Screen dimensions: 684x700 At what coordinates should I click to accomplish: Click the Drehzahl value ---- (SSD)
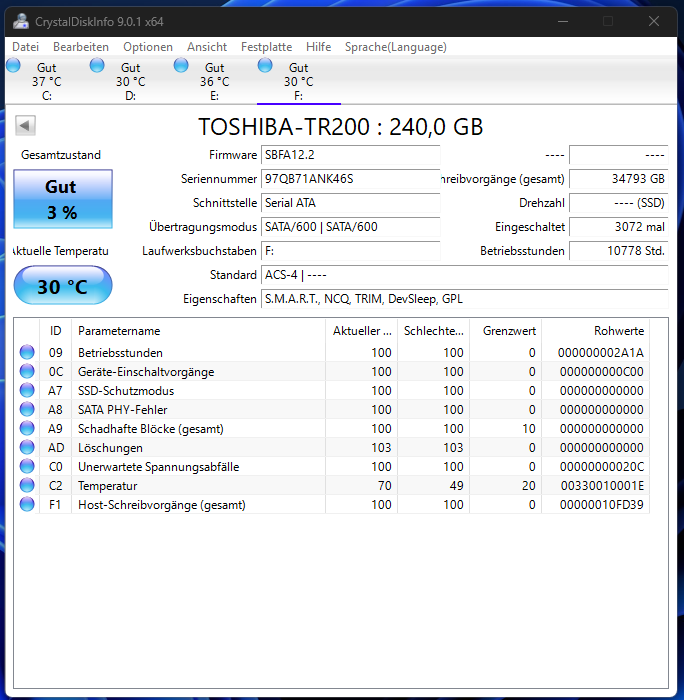coord(619,203)
